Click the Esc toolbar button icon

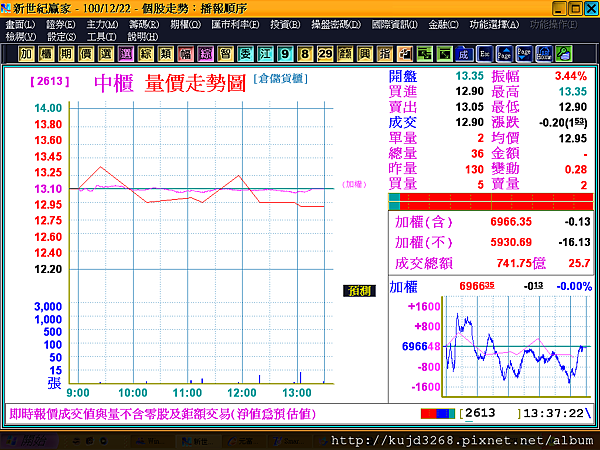click(x=484, y=54)
